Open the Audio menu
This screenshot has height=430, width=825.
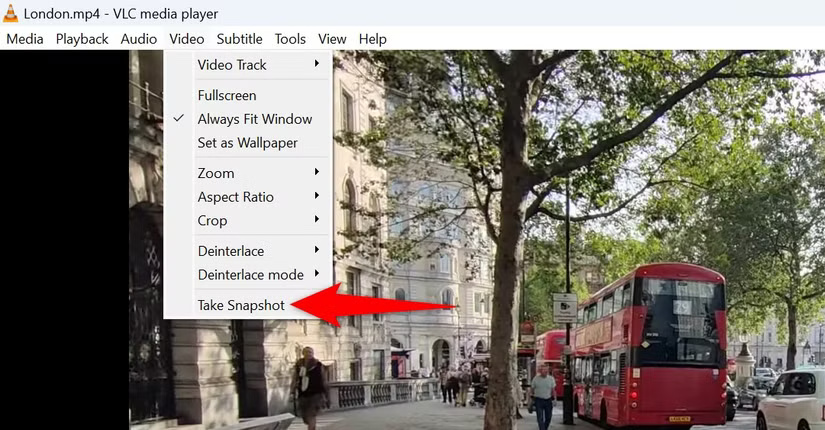(x=139, y=39)
